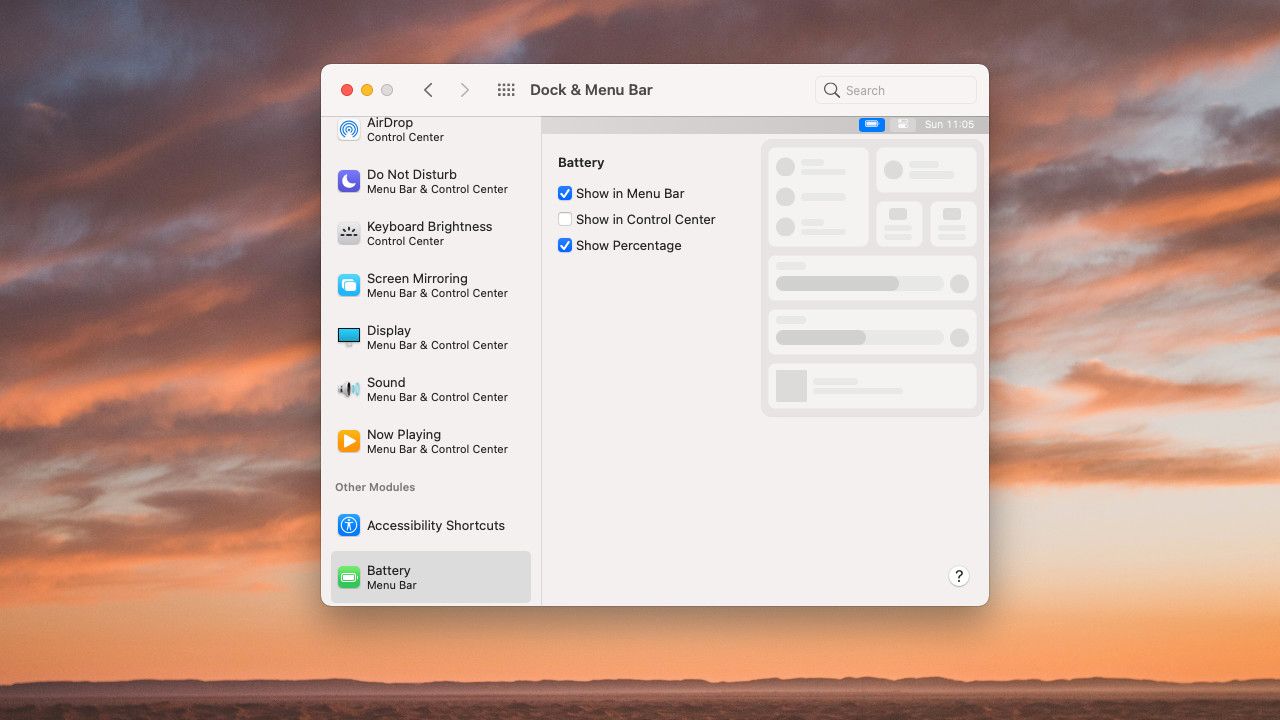Click the green Battery icon in sidebar

pos(348,577)
